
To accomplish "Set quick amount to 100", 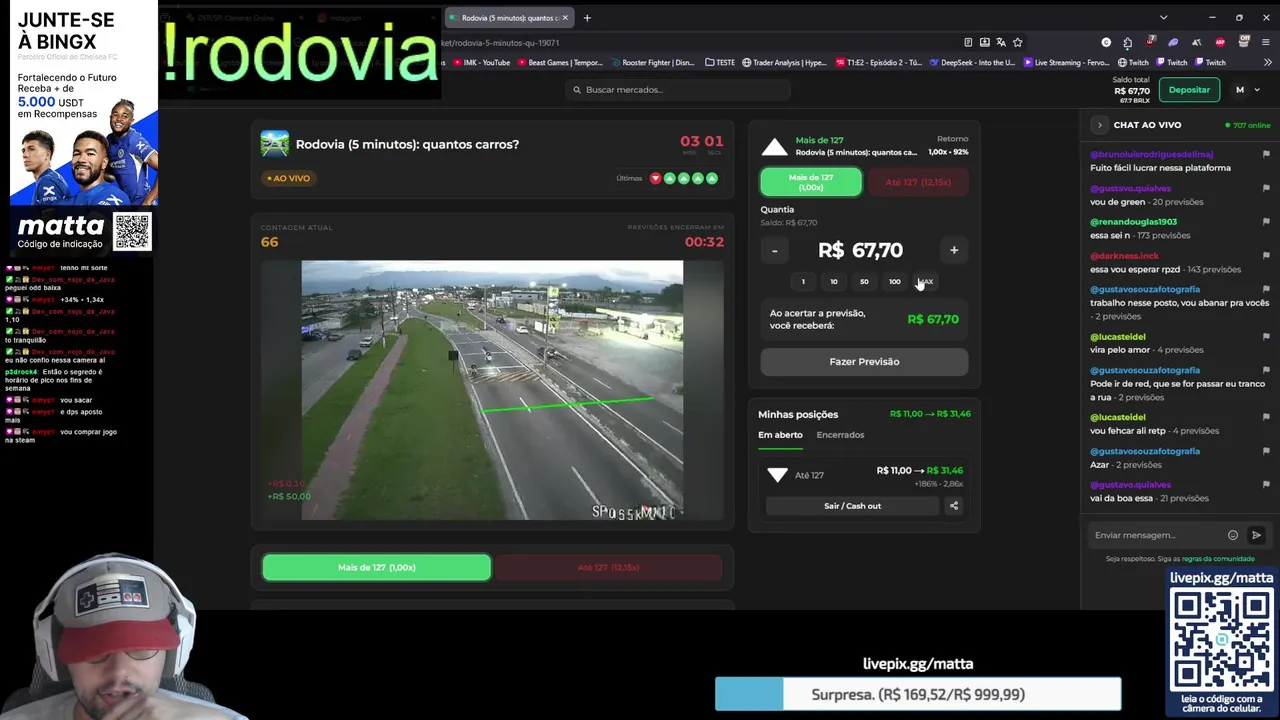I will (895, 282).
